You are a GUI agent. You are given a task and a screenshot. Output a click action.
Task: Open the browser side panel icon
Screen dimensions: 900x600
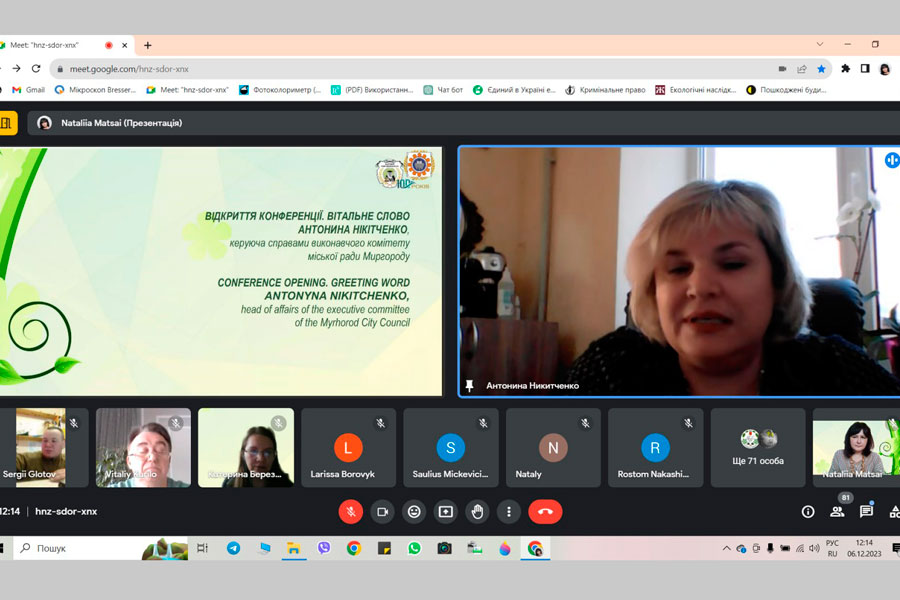coord(865,69)
